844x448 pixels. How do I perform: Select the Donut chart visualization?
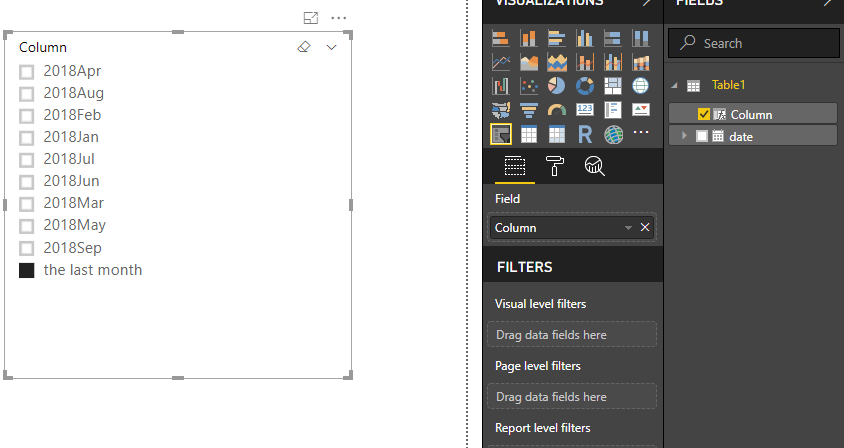click(585, 86)
